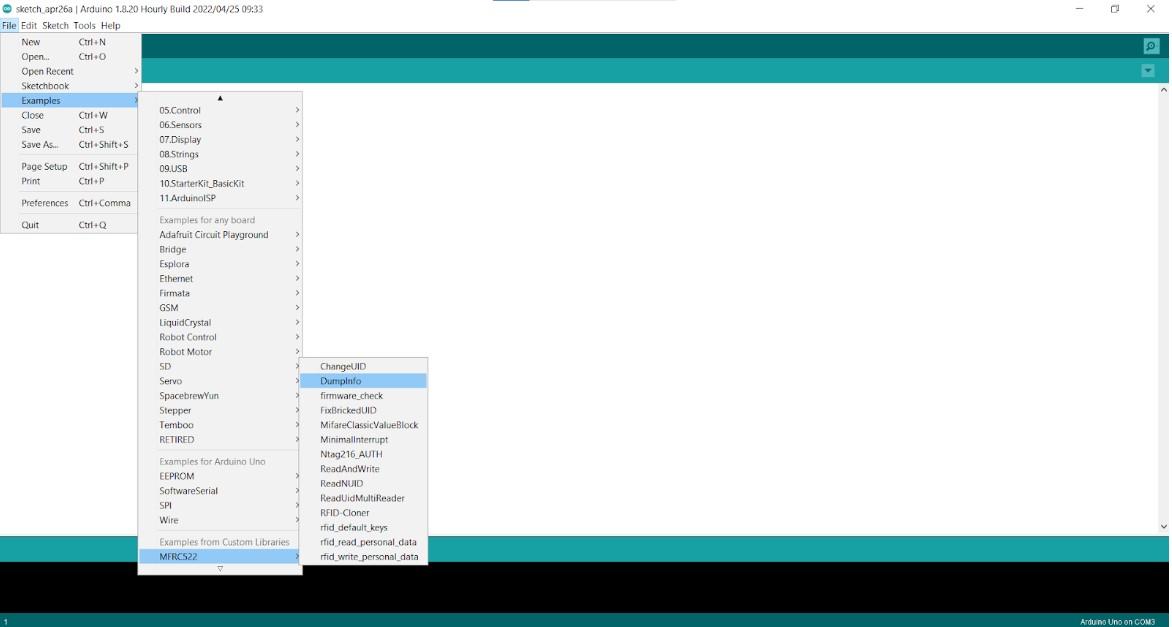Image resolution: width=1172 pixels, height=627 pixels.
Task: Open Adafruit Circuit Playground examples
Action: click(x=220, y=235)
